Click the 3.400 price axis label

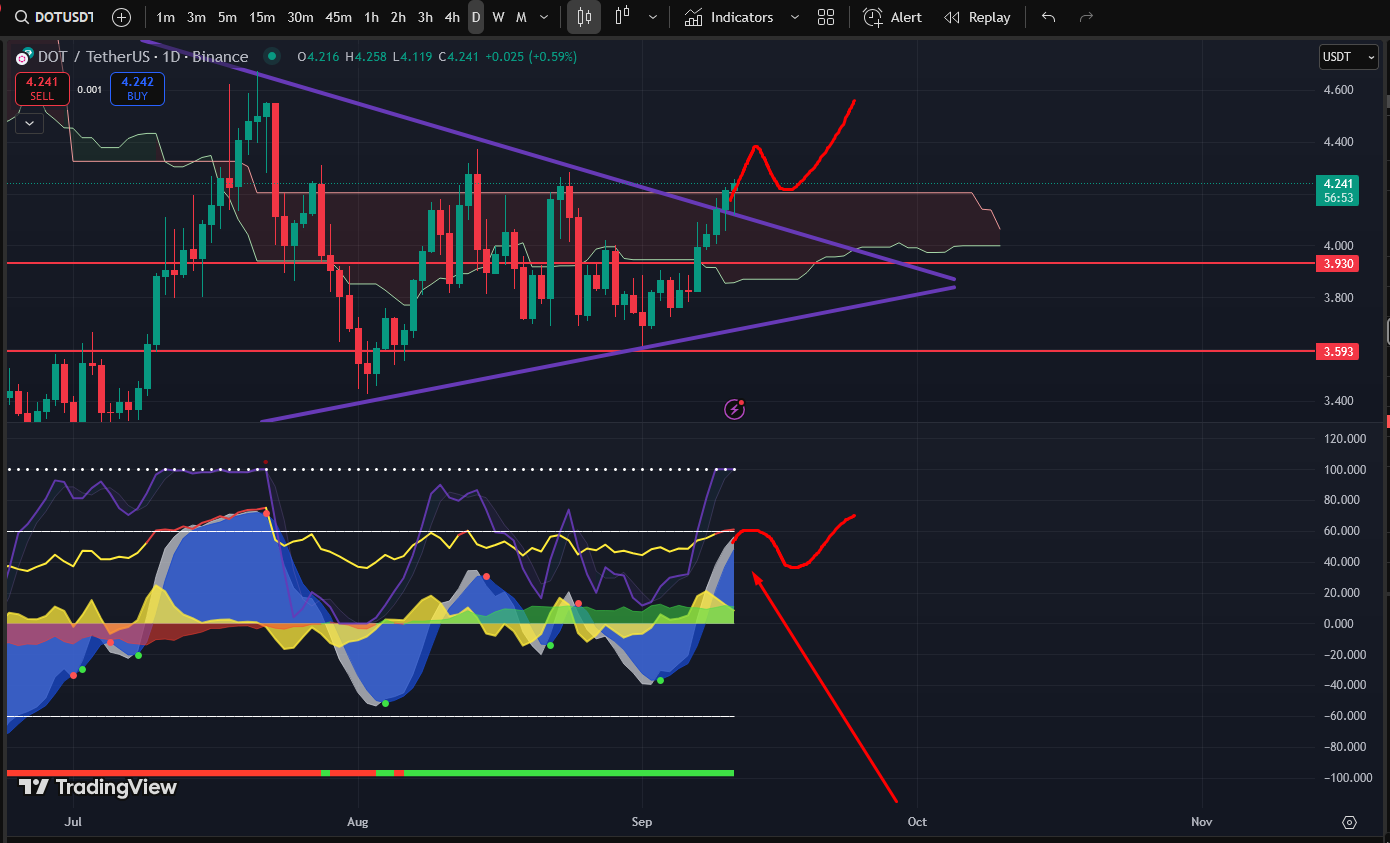click(1337, 401)
